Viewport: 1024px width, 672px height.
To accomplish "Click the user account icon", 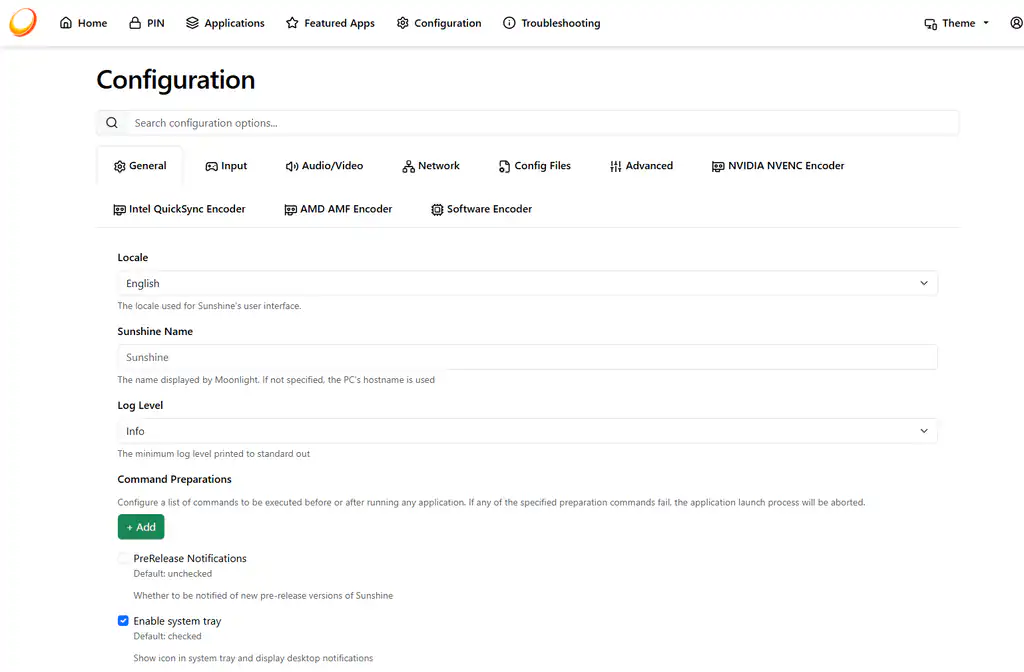I will [1016, 23].
